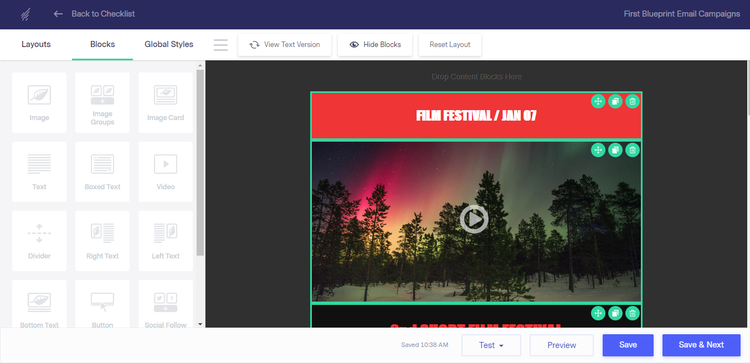Click First Blueprint Email Campaigns title
This screenshot has height=363, width=750.
(682, 14)
